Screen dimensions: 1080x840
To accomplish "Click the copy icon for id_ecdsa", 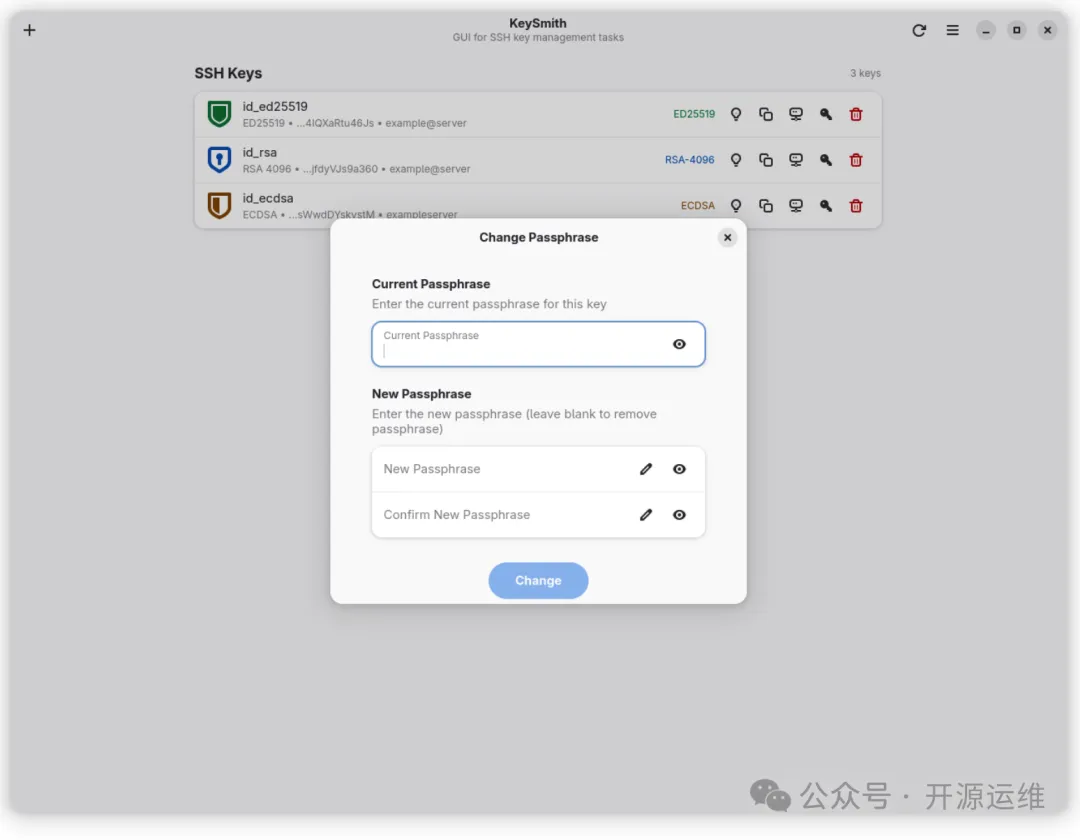I will click(766, 206).
